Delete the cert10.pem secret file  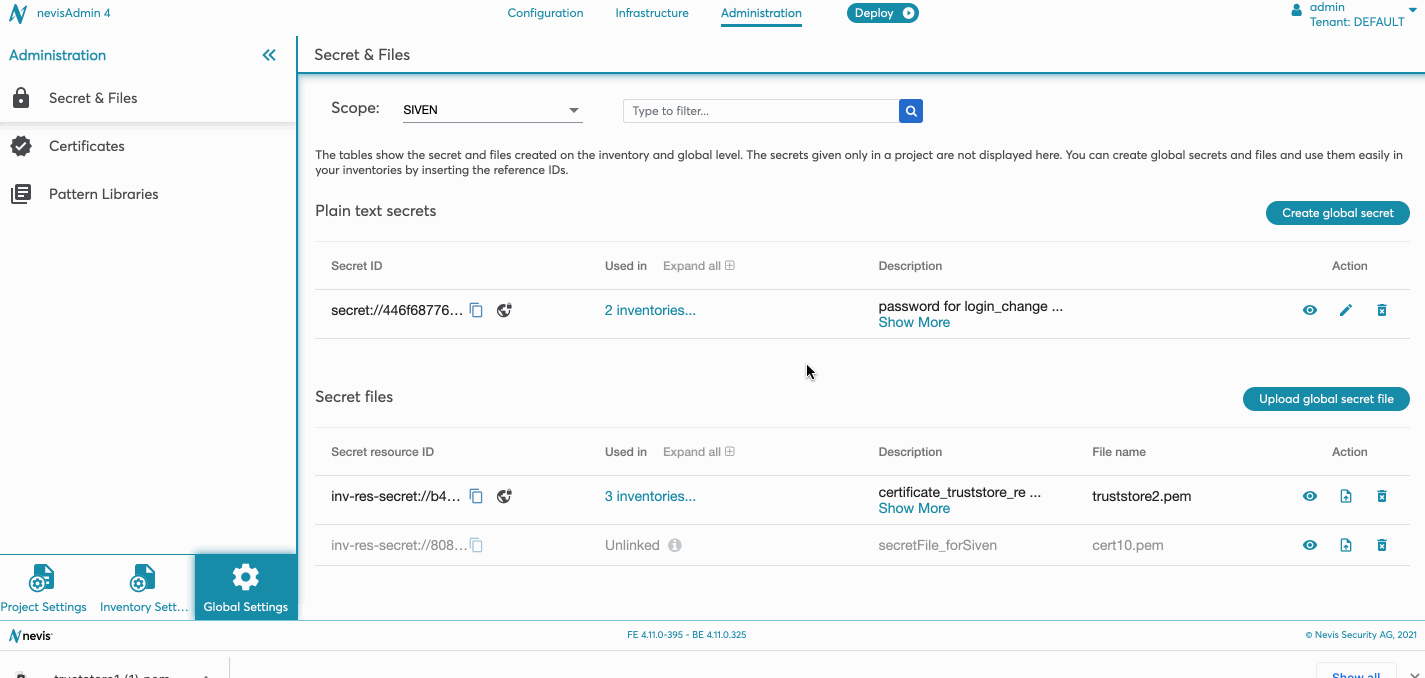tap(1381, 545)
